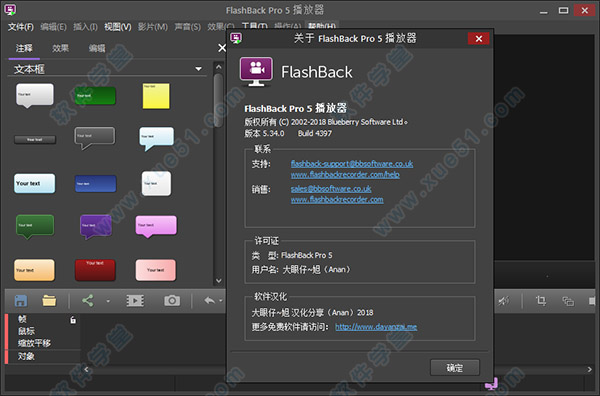This screenshot has width=600, height=396.
Task: Select the yellow sticky note text box
Action: [x=156, y=96]
